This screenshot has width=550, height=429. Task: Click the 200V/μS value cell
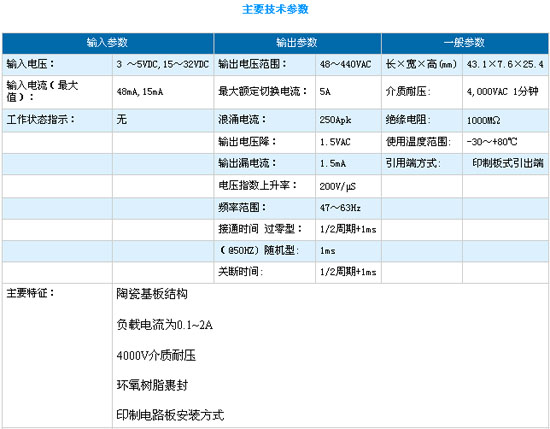(348, 186)
